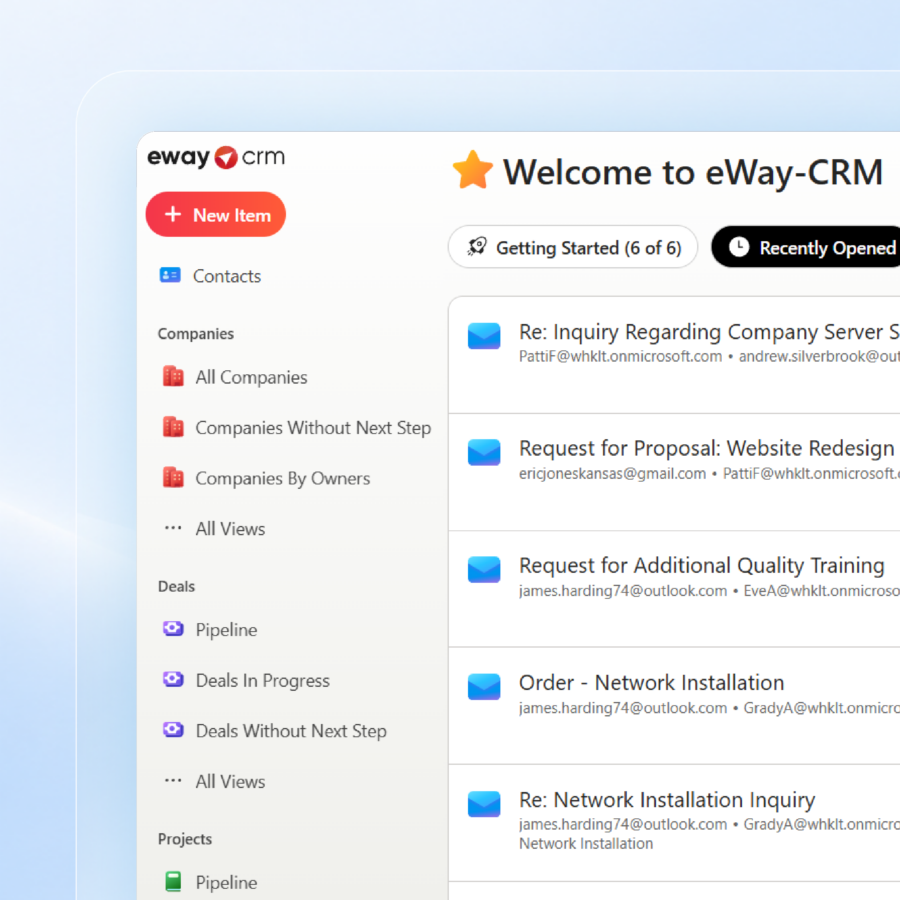Viewport: 900px width, 900px height.
Task: Switch to Recently Opened tab
Action: pyautogui.click(x=806, y=247)
